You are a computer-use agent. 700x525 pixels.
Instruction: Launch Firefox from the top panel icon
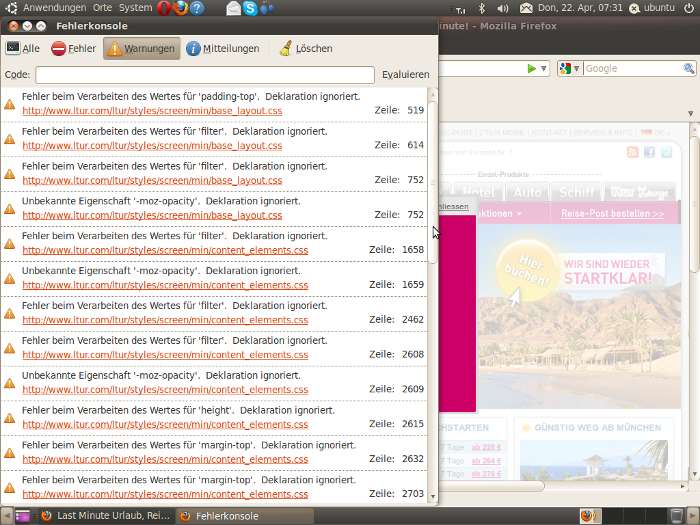click(180, 8)
